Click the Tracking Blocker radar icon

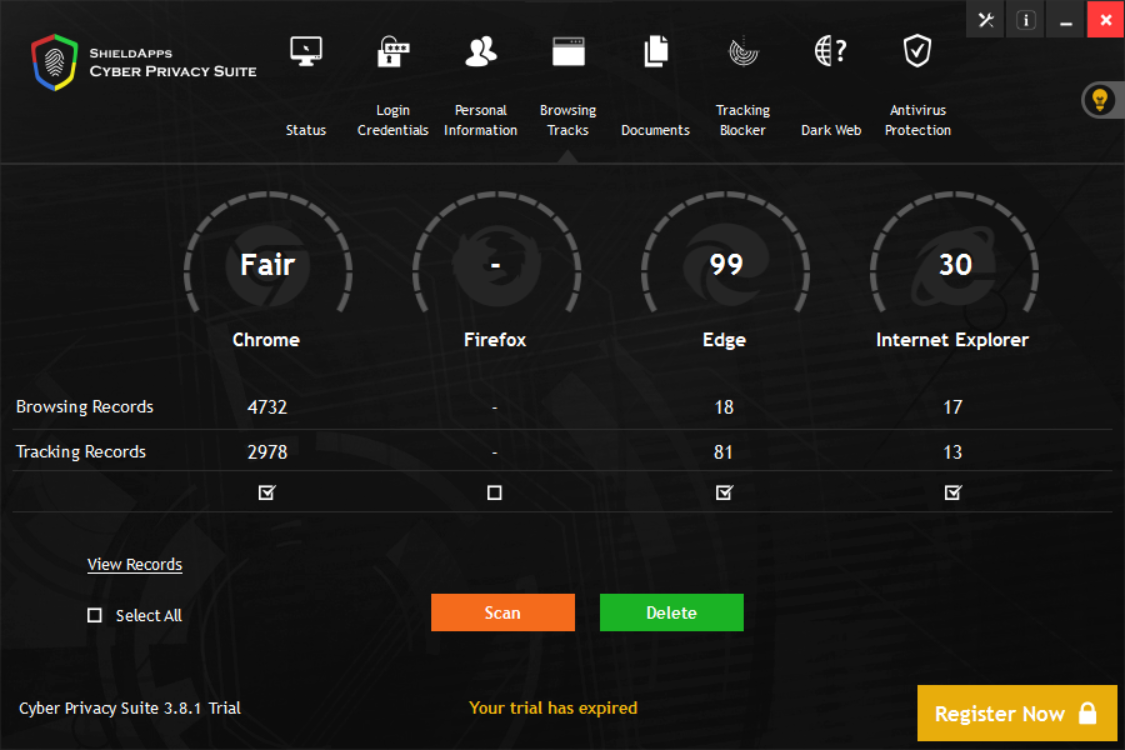coord(743,51)
